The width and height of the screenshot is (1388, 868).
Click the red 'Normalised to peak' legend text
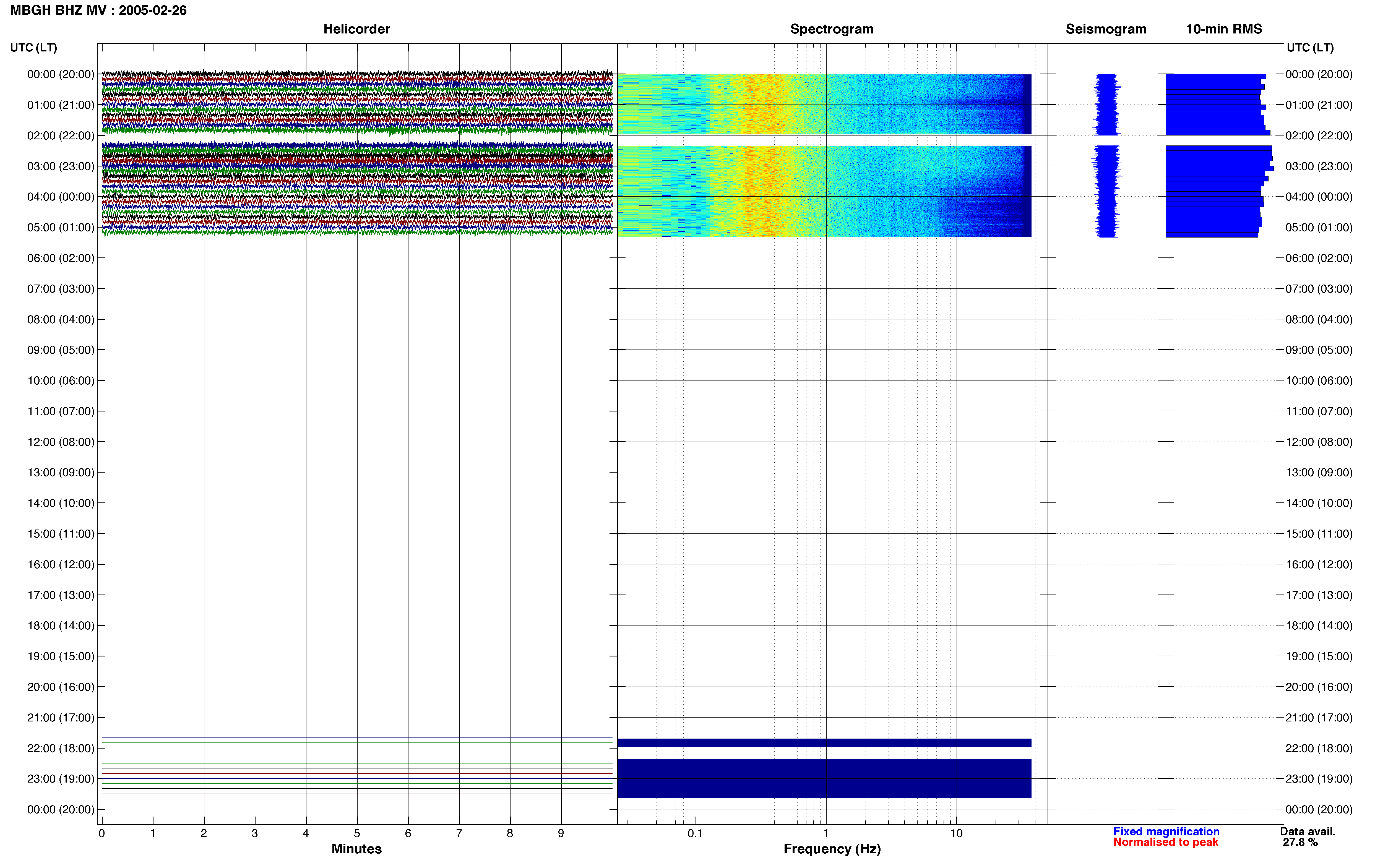(1166, 842)
